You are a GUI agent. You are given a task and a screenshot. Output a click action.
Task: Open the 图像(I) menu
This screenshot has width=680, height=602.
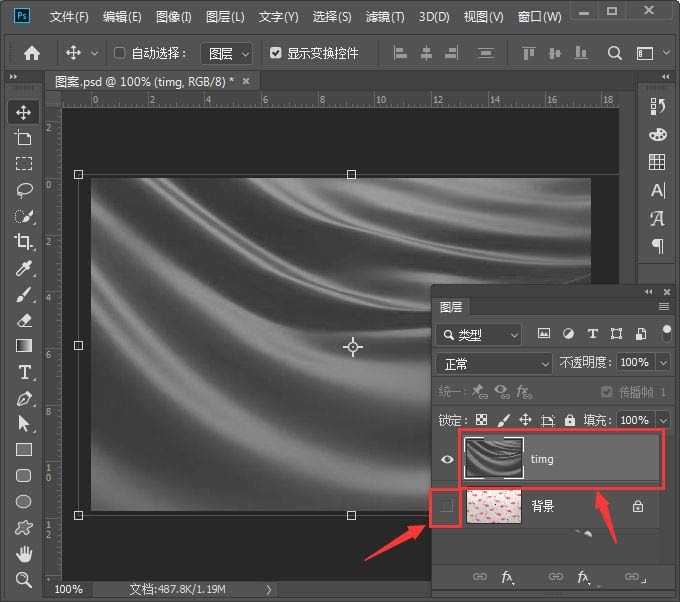coord(173,17)
